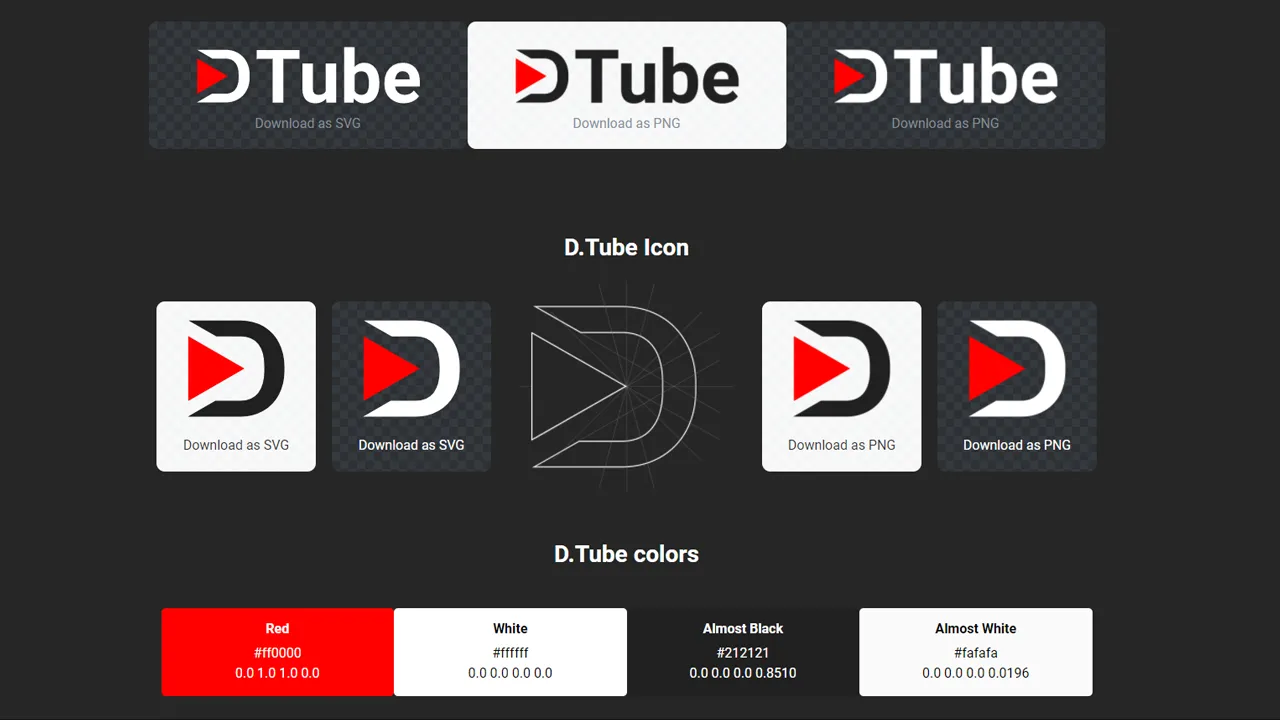The height and width of the screenshot is (720, 1280).
Task: Click the hex code #212121
Action: coord(743,653)
